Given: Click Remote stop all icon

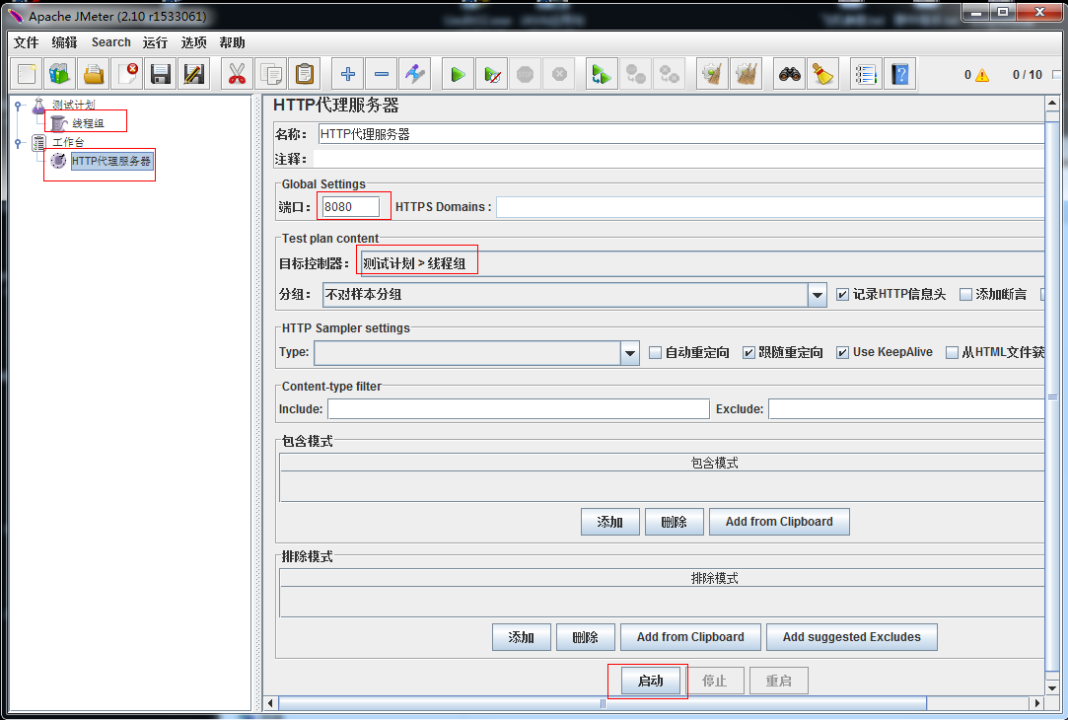Looking at the screenshot, I should 635,74.
